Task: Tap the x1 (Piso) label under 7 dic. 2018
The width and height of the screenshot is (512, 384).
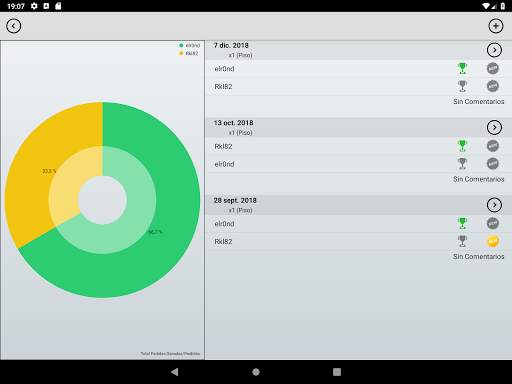Action: (240, 55)
